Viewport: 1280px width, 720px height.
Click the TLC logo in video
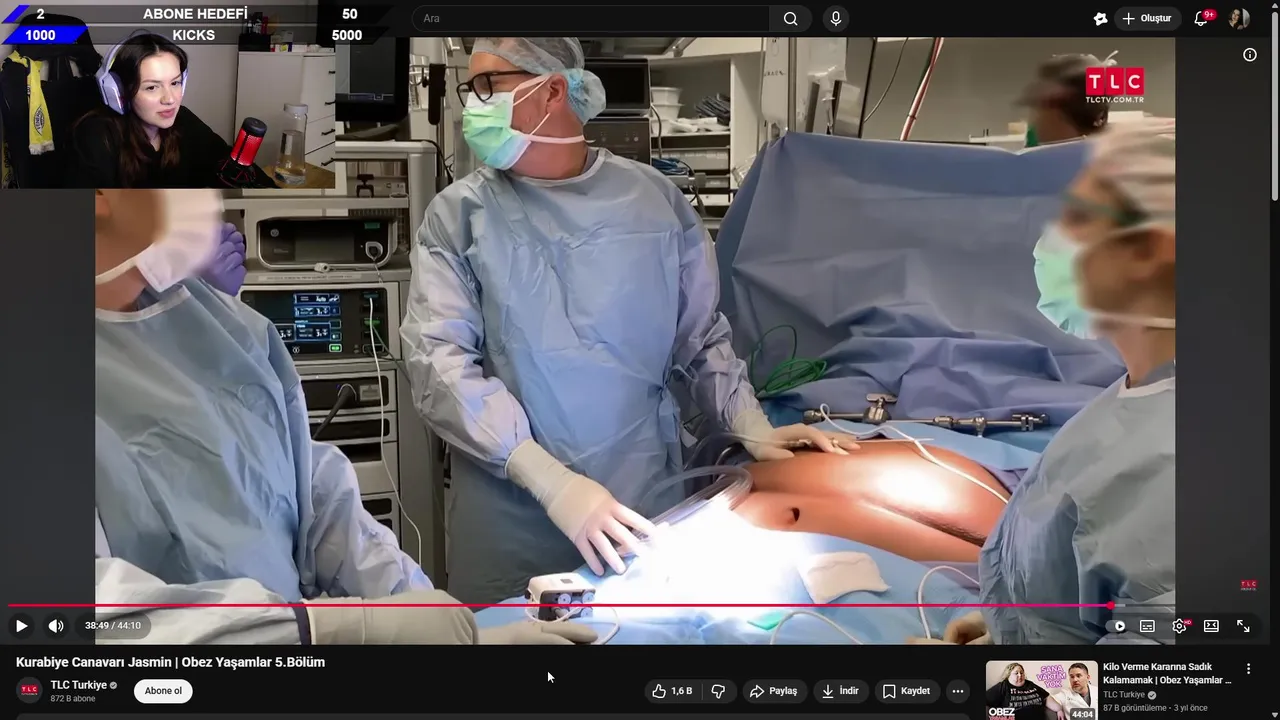[1115, 85]
